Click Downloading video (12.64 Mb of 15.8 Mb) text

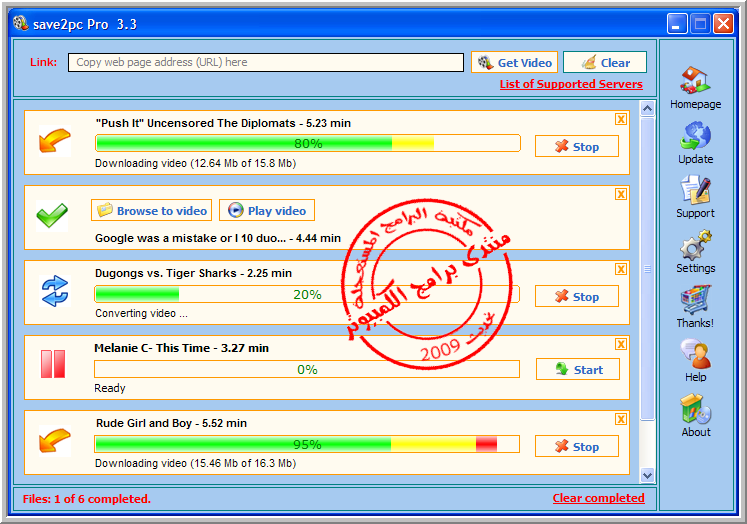(195, 163)
